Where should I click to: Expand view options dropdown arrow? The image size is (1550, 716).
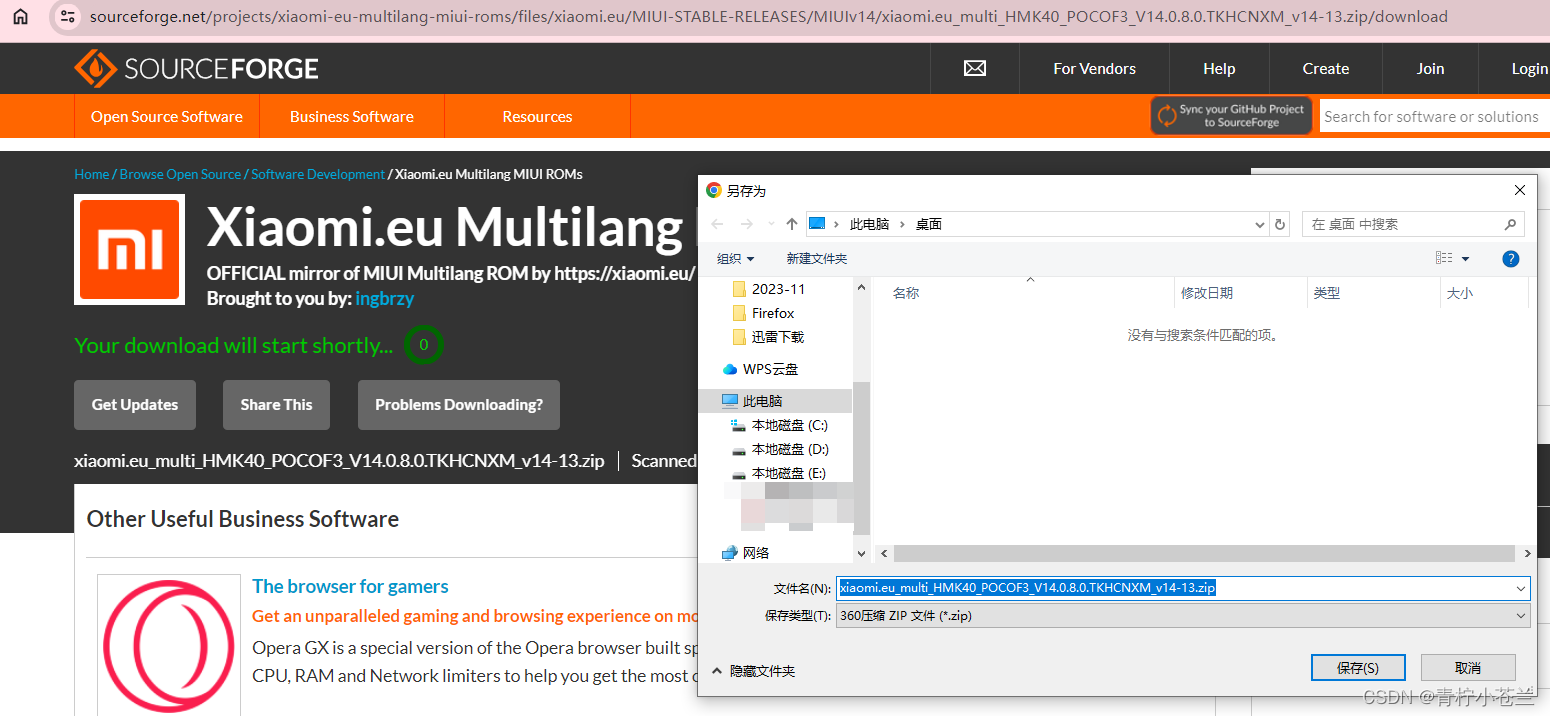click(1466, 259)
